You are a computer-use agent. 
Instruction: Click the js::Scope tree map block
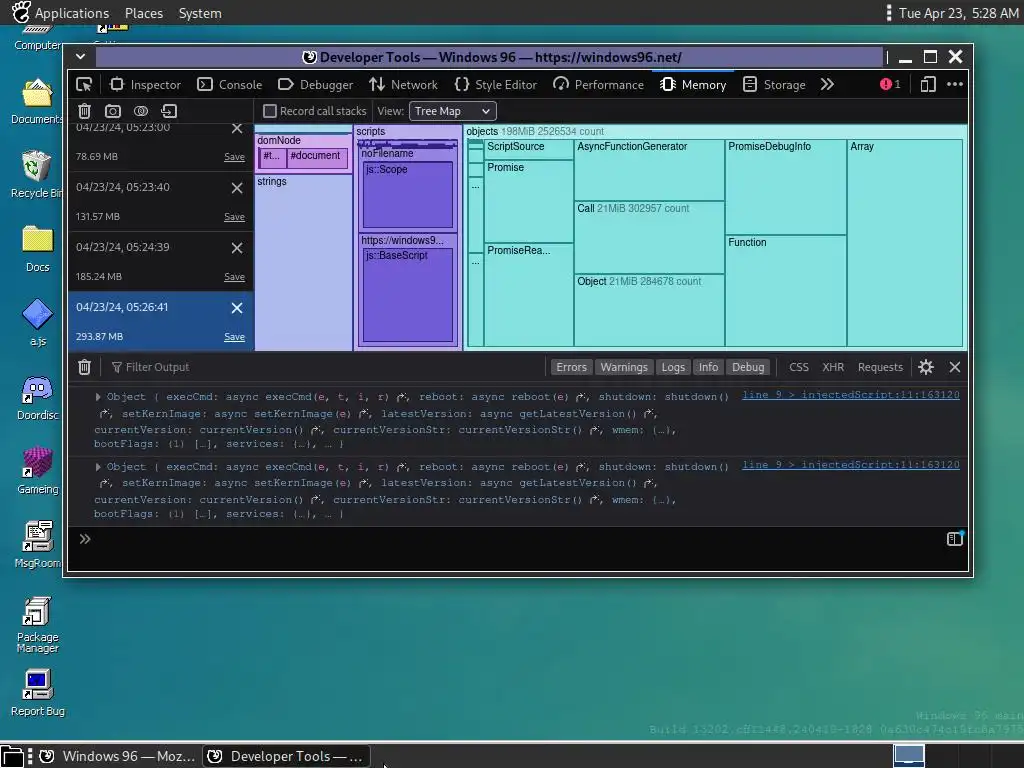408,195
